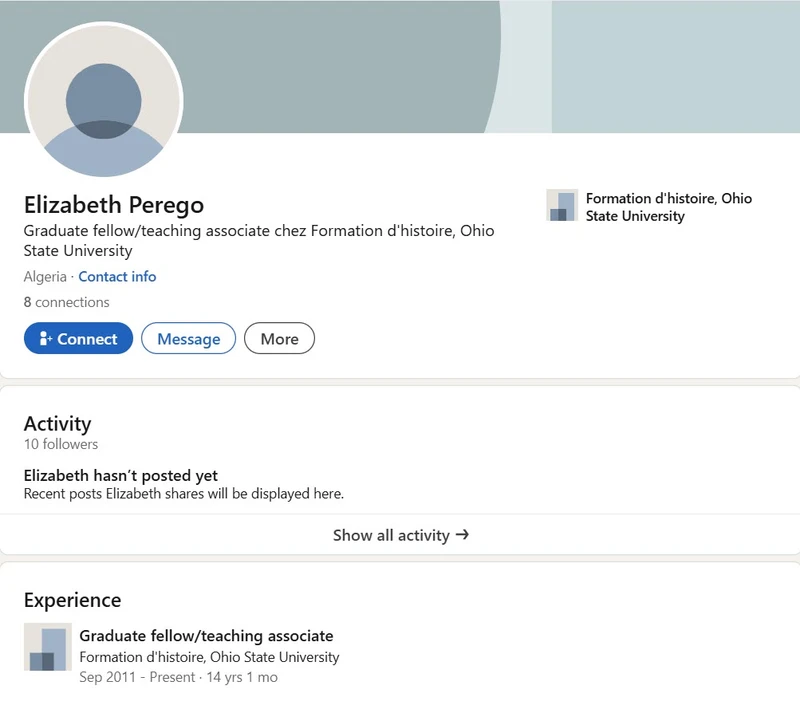Open the Formation d'histoire, Ohio State University header link

[668, 207]
